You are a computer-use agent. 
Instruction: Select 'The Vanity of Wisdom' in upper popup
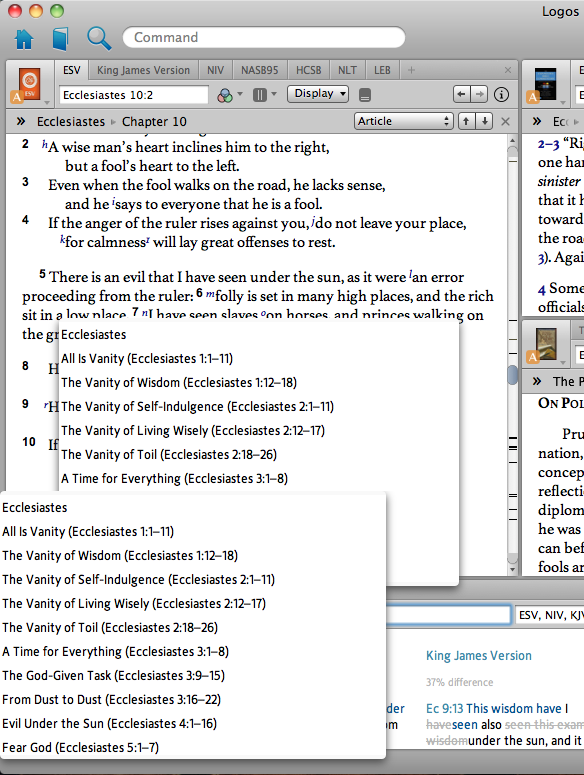tap(179, 383)
